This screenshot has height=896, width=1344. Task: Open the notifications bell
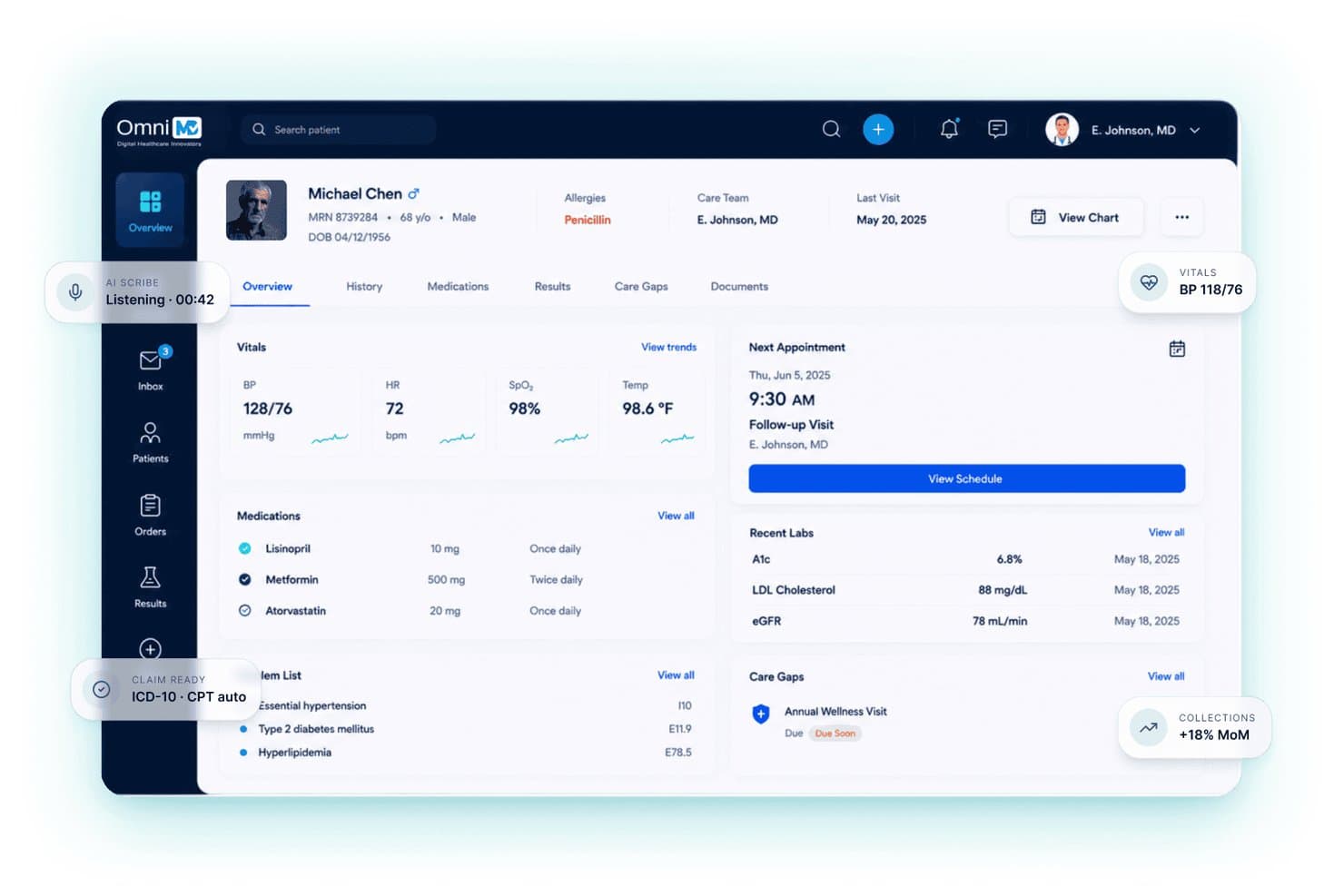949,129
